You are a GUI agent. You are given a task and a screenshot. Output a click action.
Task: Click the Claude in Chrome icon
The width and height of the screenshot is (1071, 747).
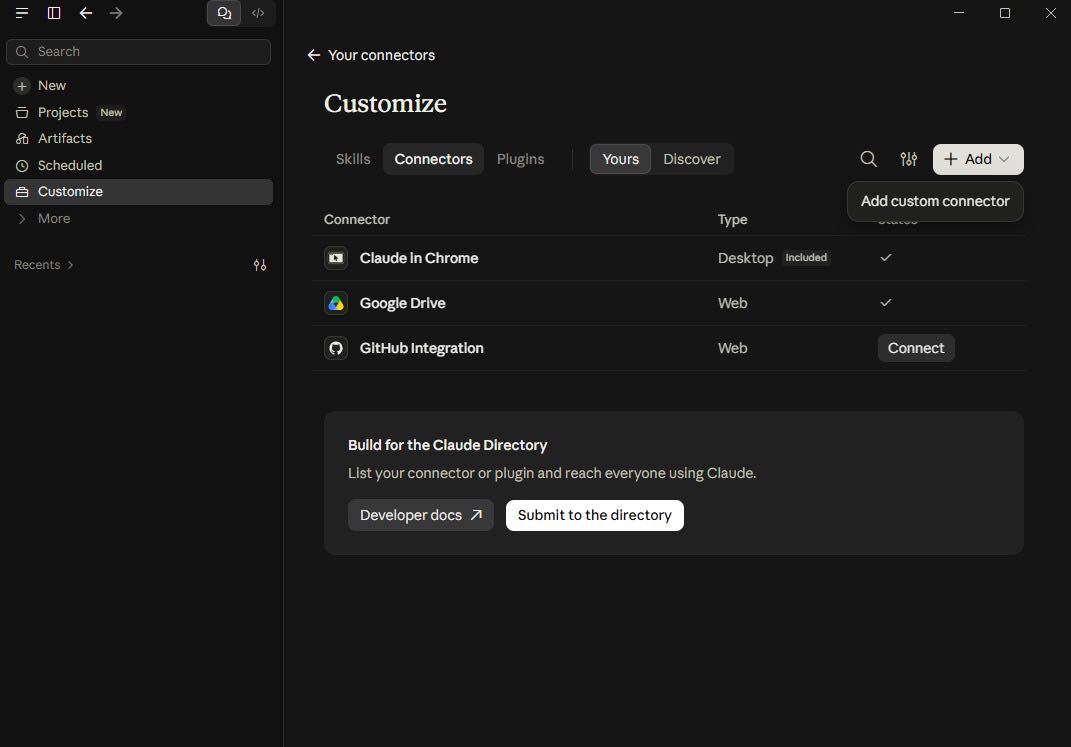coord(336,258)
